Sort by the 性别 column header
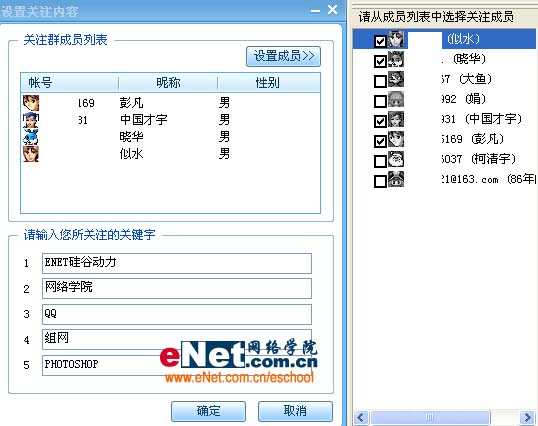This screenshot has height=426, width=538. click(x=269, y=83)
